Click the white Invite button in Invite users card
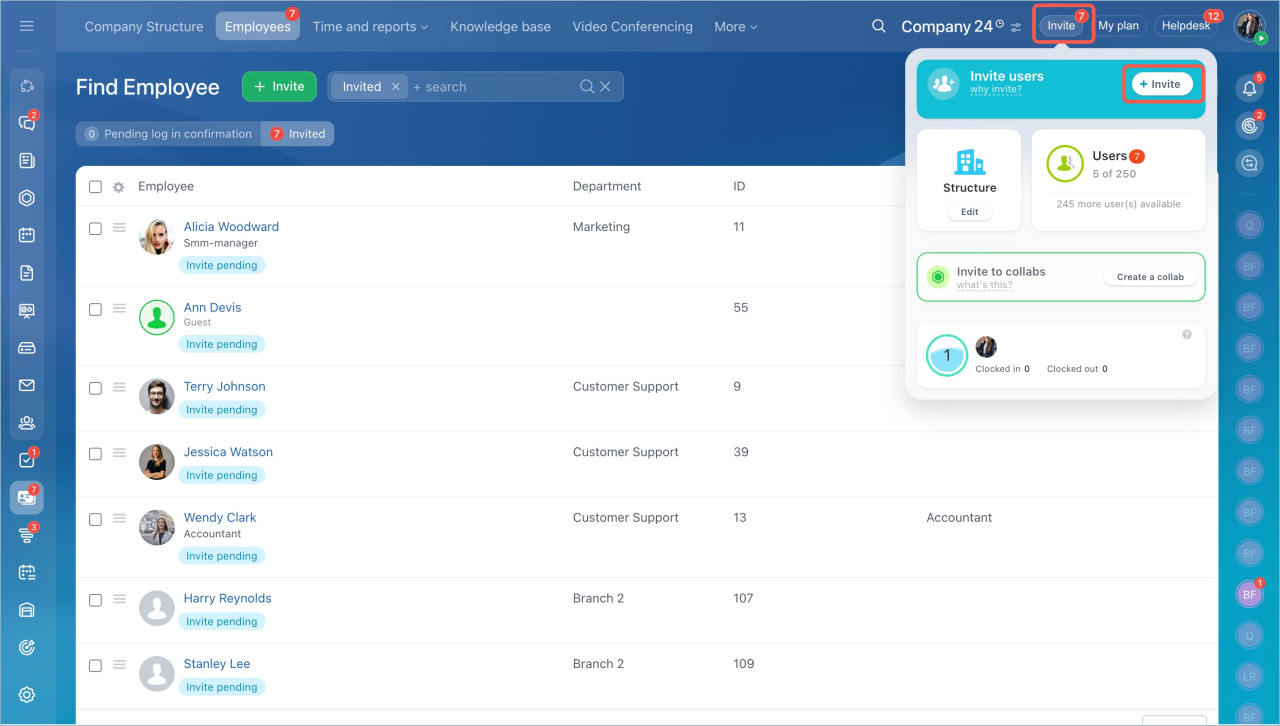 pyautogui.click(x=1162, y=84)
